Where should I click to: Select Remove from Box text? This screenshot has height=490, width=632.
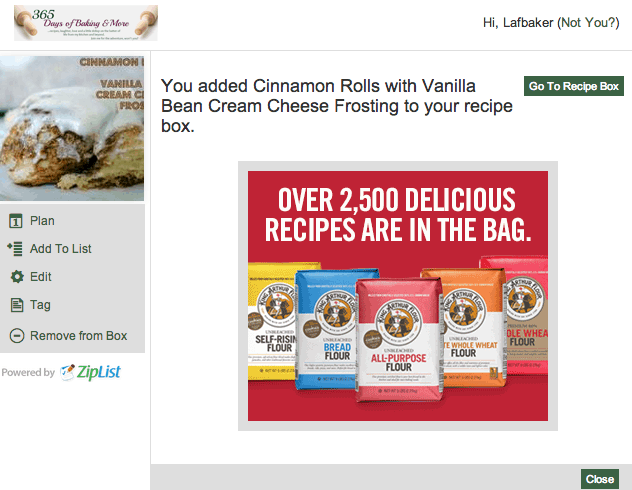[x=79, y=336]
